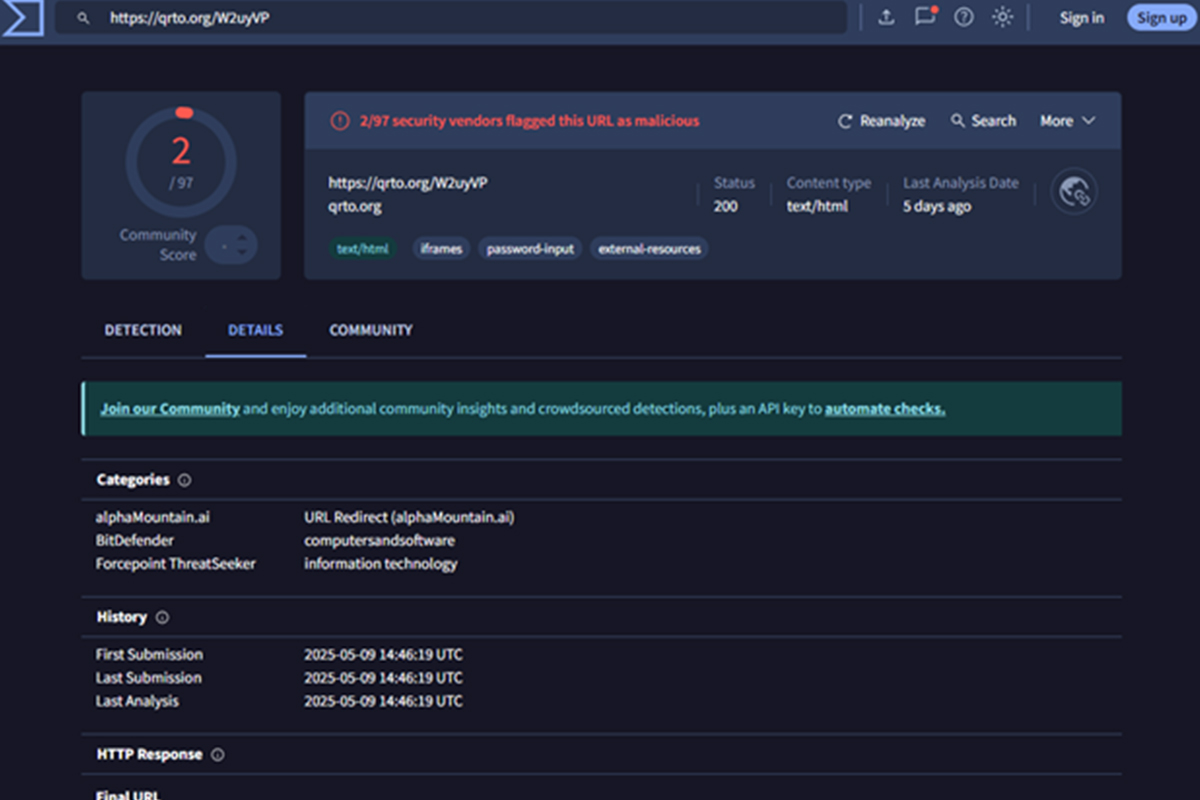Follow the automate checks link

pyautogui.click(x=885, y=409)
